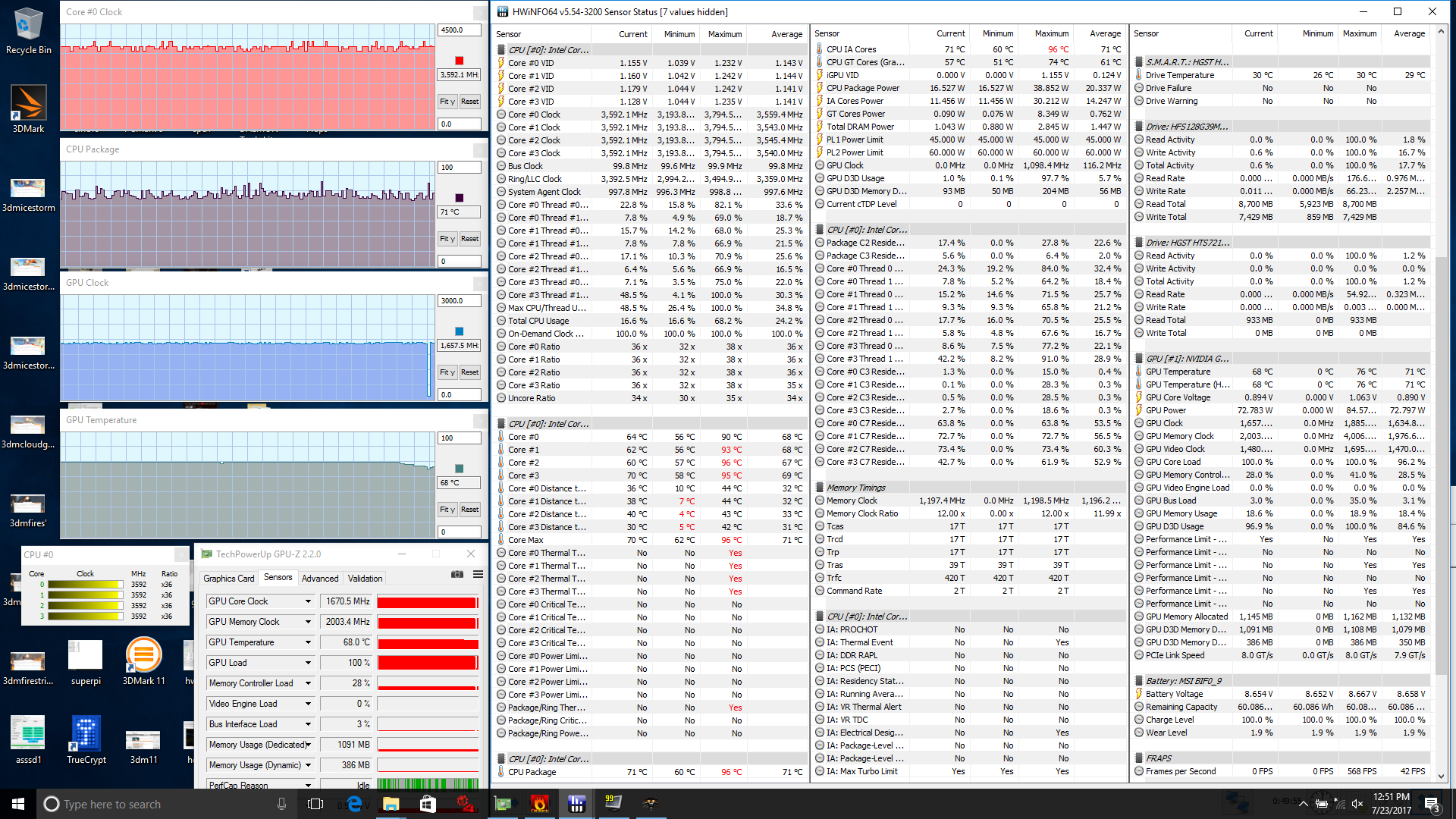Expand the GPU Core Clock sensor dropdown
1456x819 pixels.
[x=308, y=601]
